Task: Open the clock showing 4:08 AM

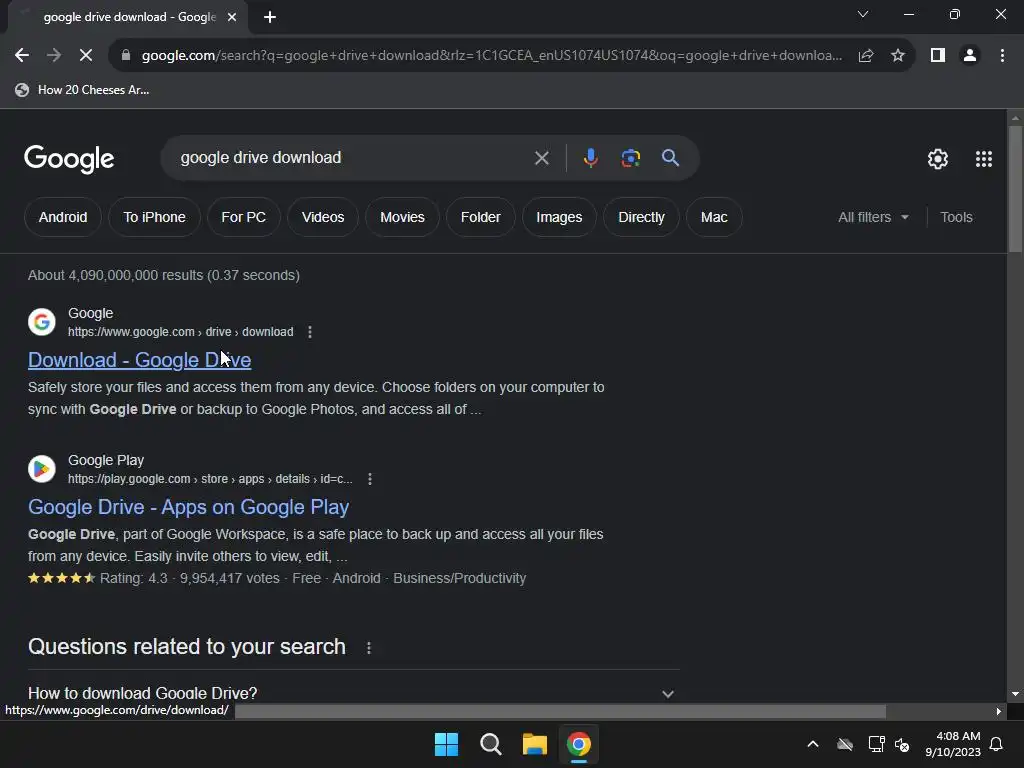Action: point(953,744)
